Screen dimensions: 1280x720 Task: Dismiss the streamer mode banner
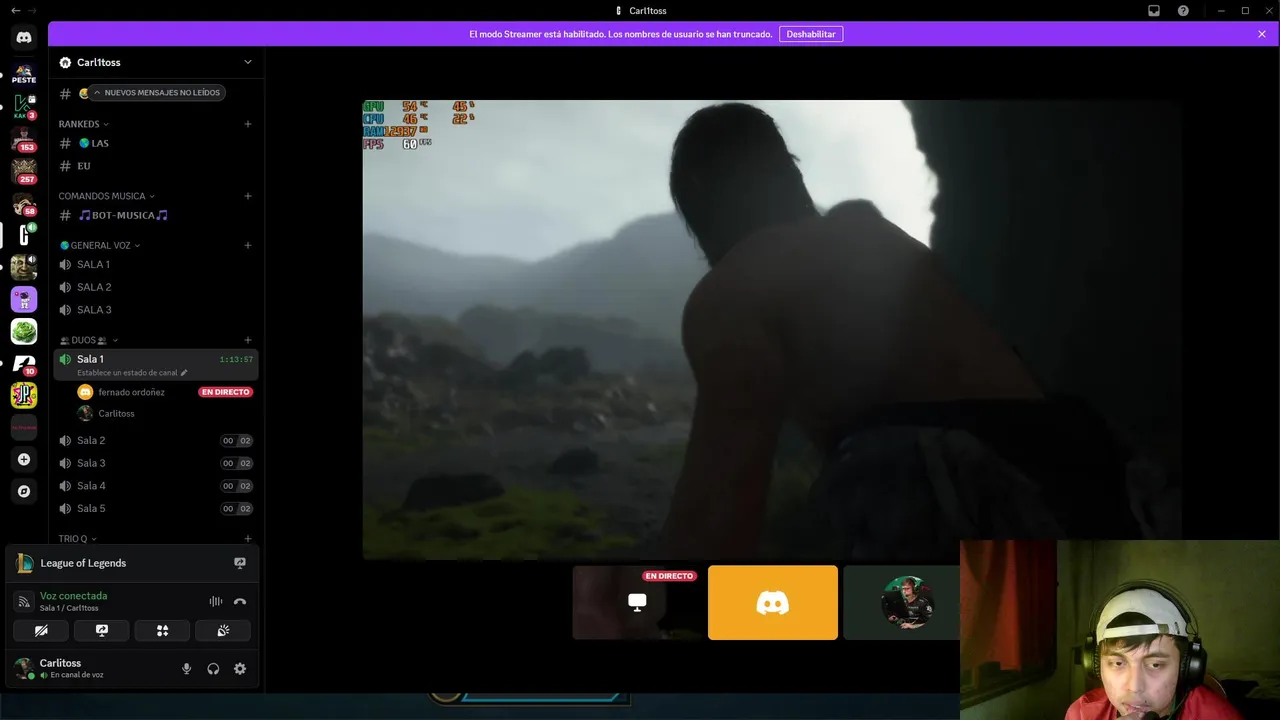[x=1262, y=34]
